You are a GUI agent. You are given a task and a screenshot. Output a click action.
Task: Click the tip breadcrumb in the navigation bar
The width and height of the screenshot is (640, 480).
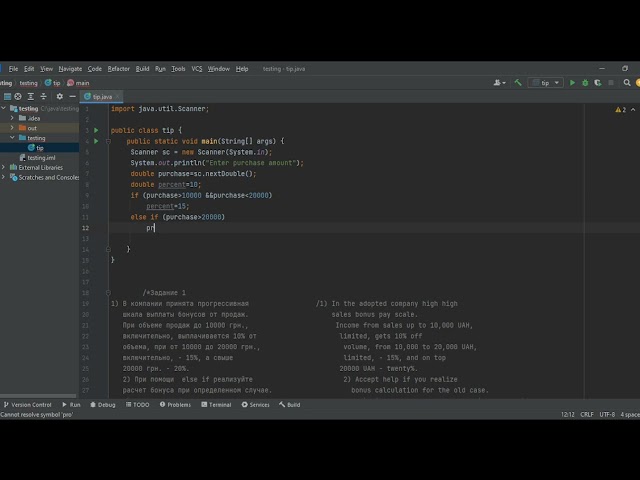pyautogui.click(x=52, y=83)
